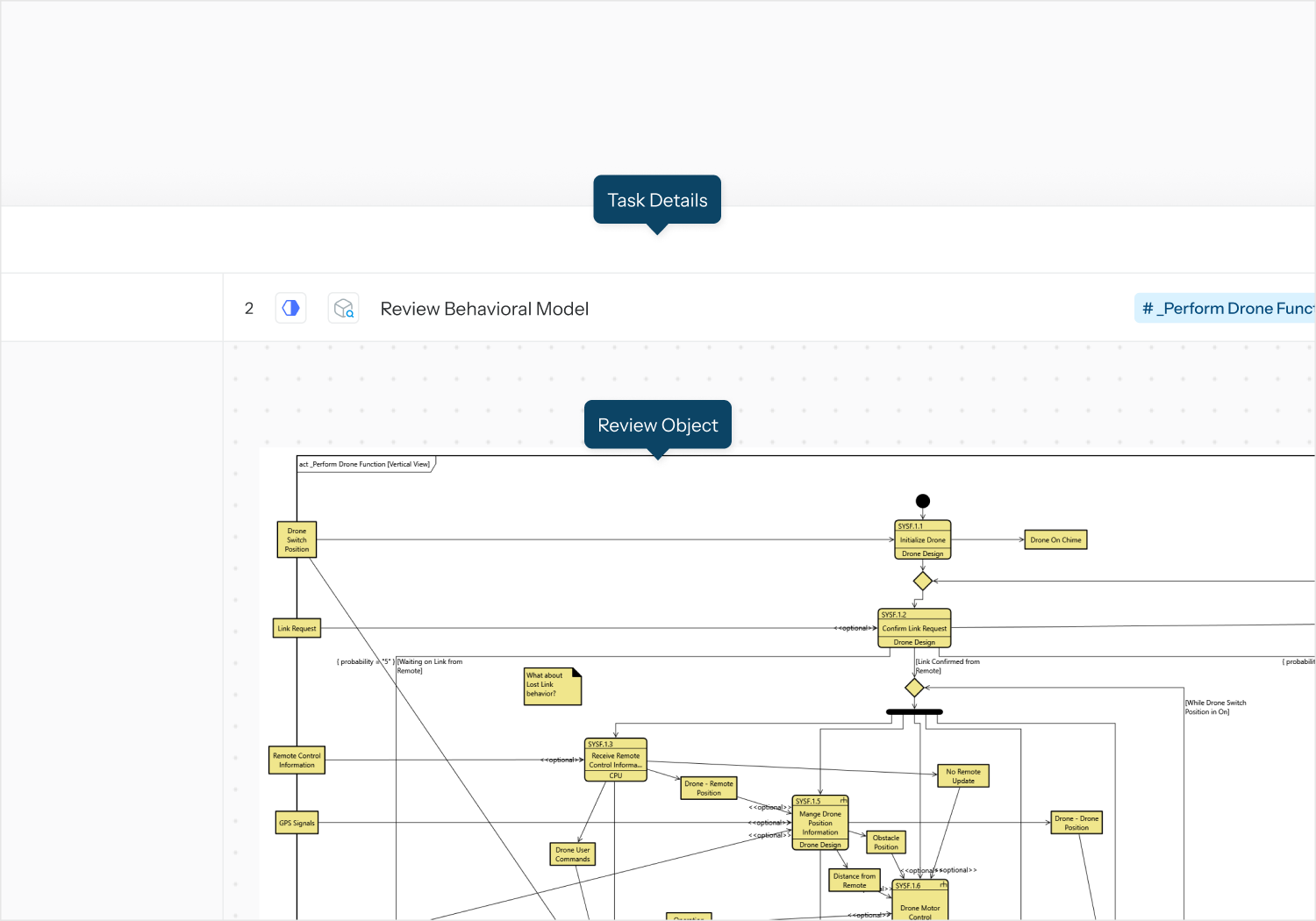
Task: Select the Initialize Drone action block
Action: coord(922,540)
